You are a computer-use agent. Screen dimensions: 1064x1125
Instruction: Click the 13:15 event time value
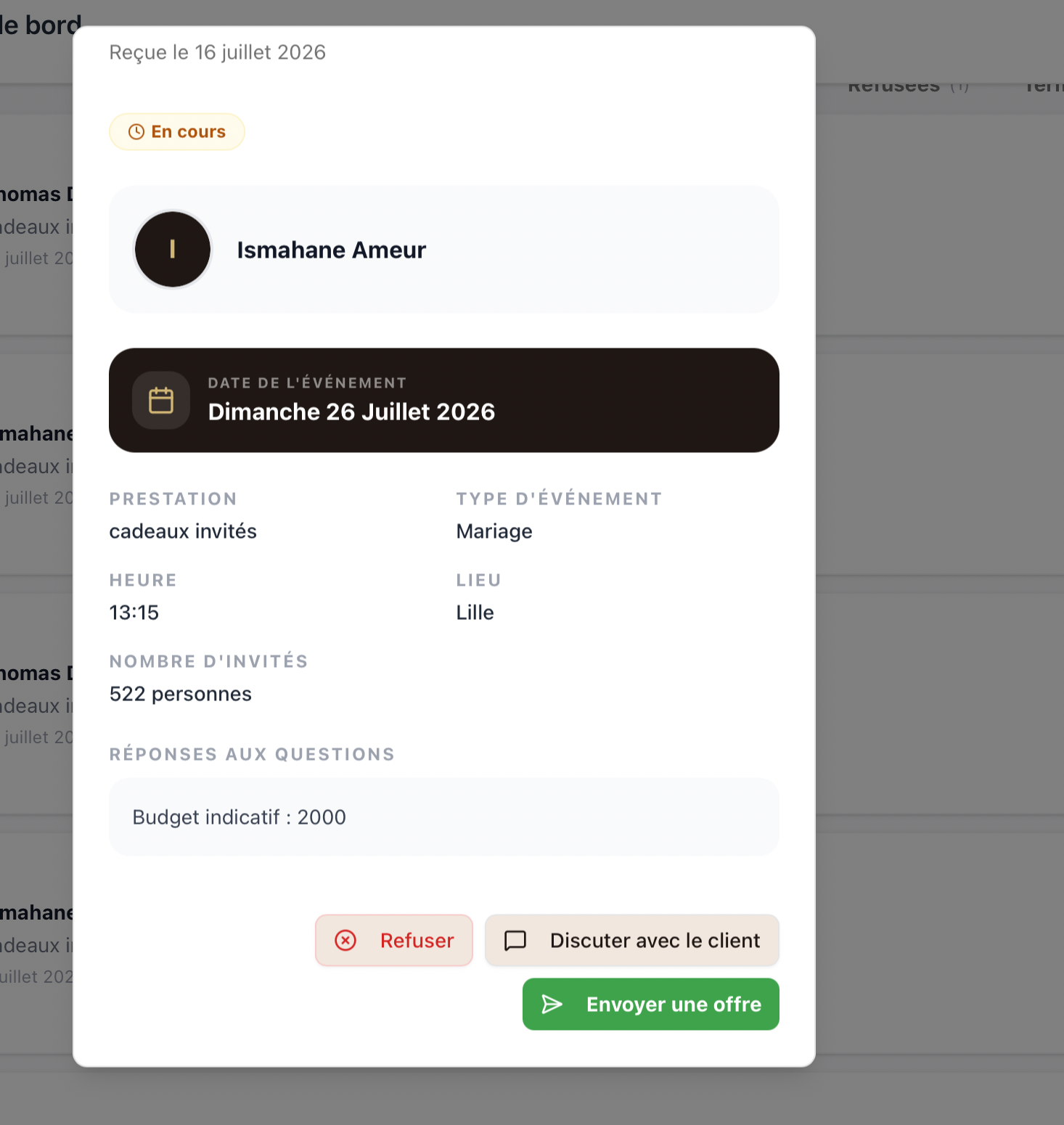click(x=134, y=613)
